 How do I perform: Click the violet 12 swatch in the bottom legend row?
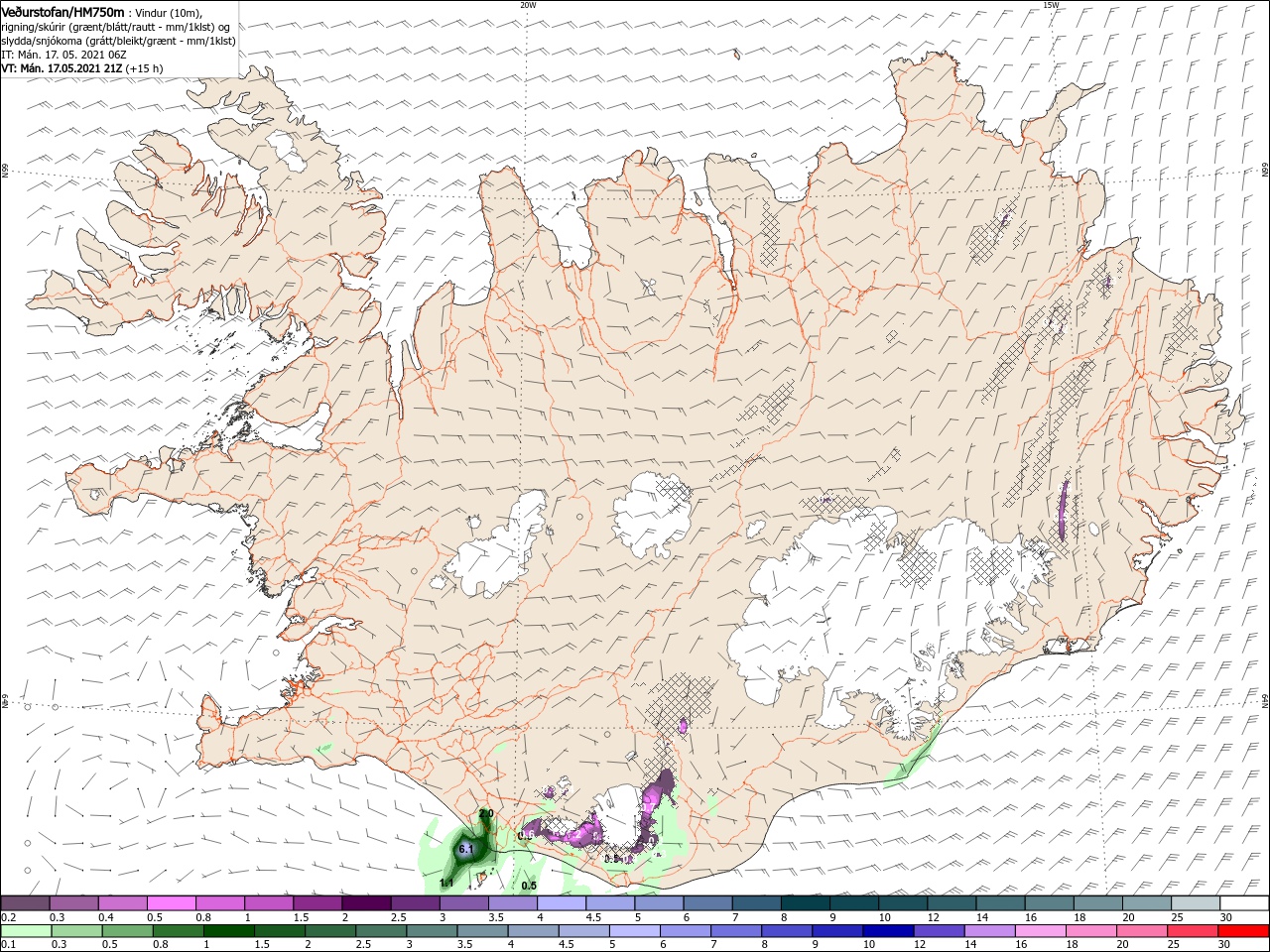tap(940, 931)
